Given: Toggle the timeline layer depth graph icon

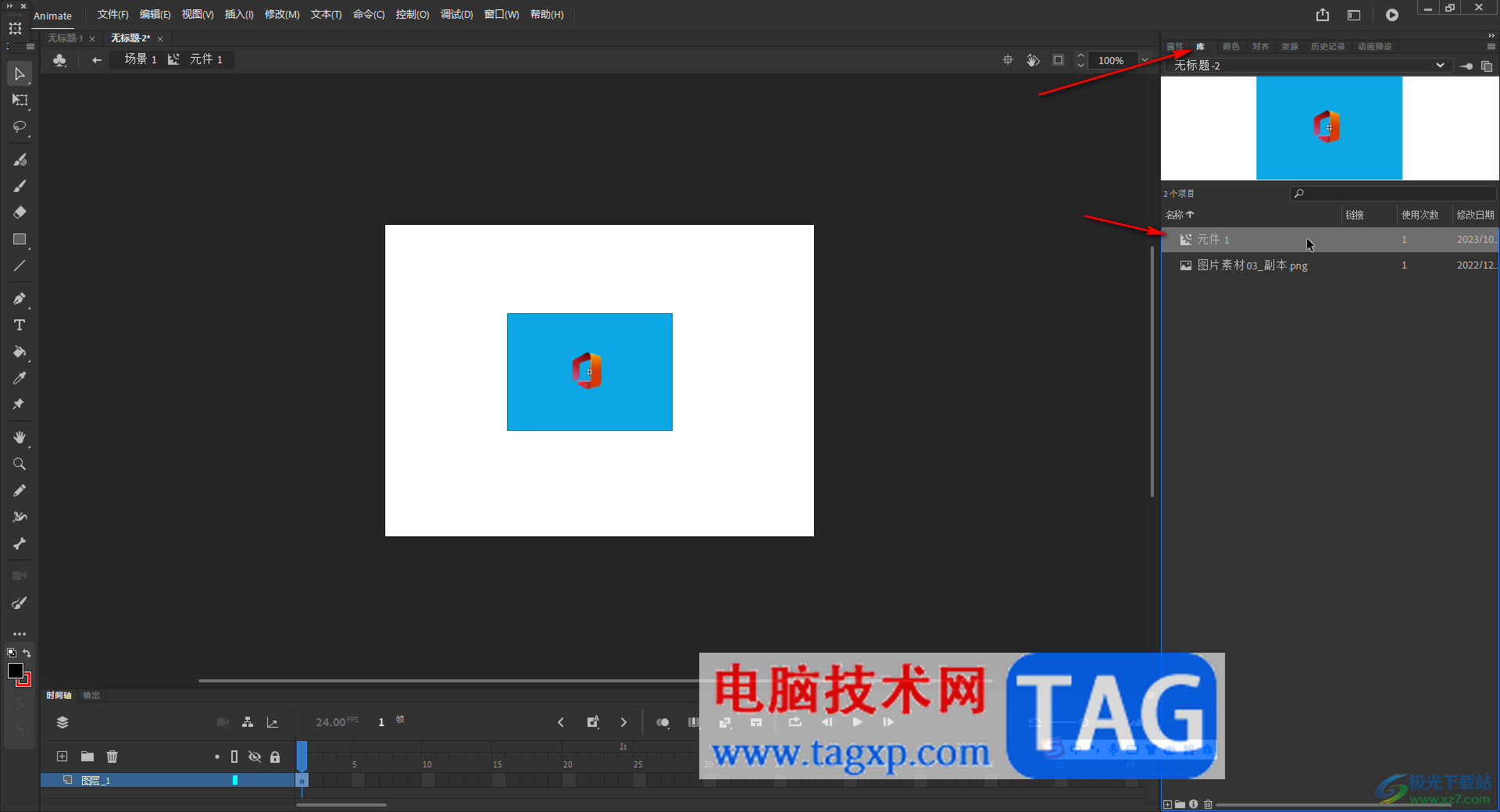Looking at the screenshot, I should click(x=273, y=722).
